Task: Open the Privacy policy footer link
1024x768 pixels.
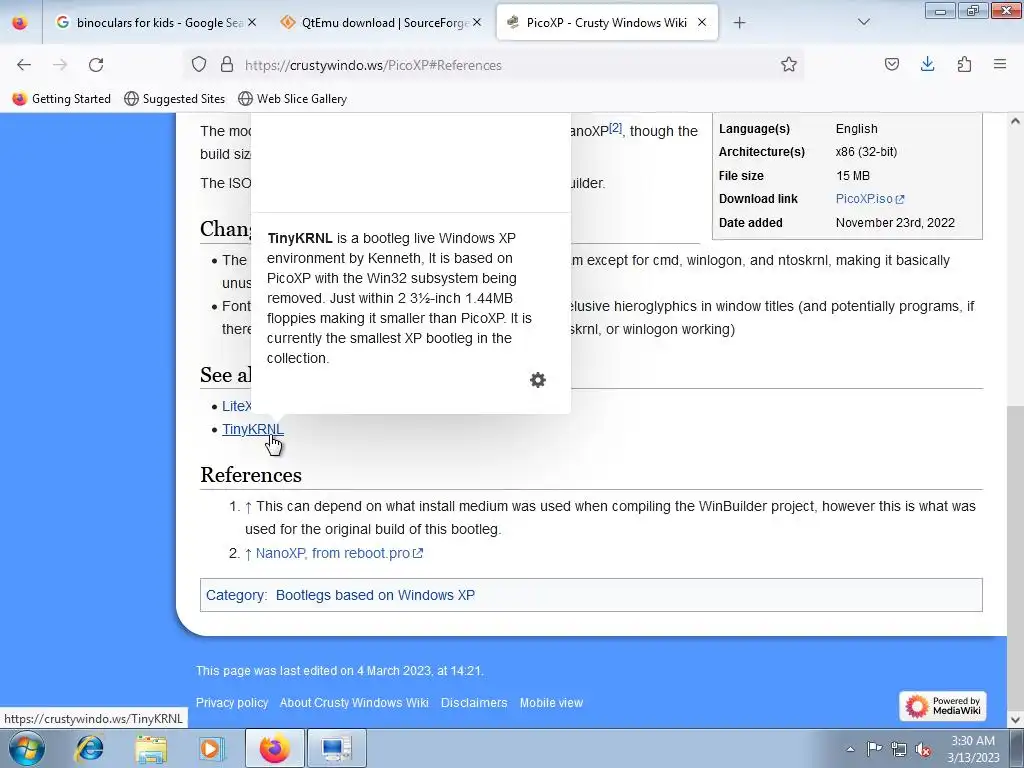Action: (x=232, y=703)
